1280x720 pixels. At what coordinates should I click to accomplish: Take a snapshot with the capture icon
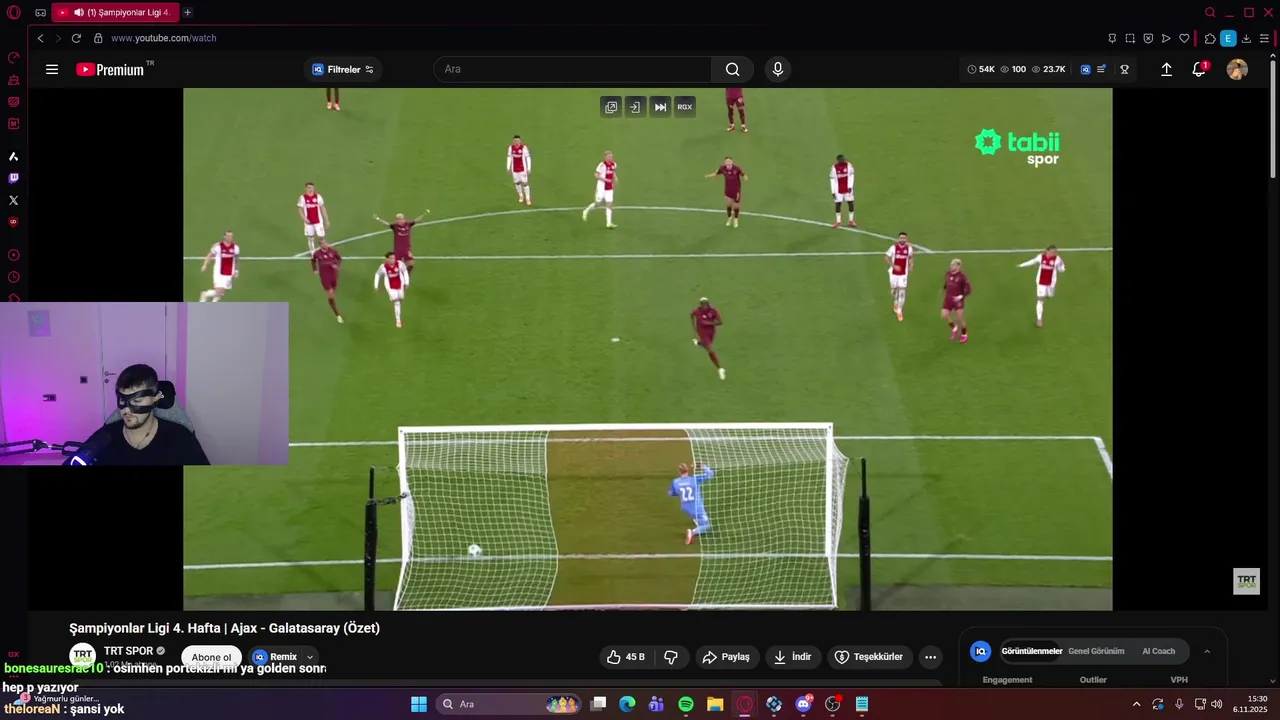(1130, 38)
